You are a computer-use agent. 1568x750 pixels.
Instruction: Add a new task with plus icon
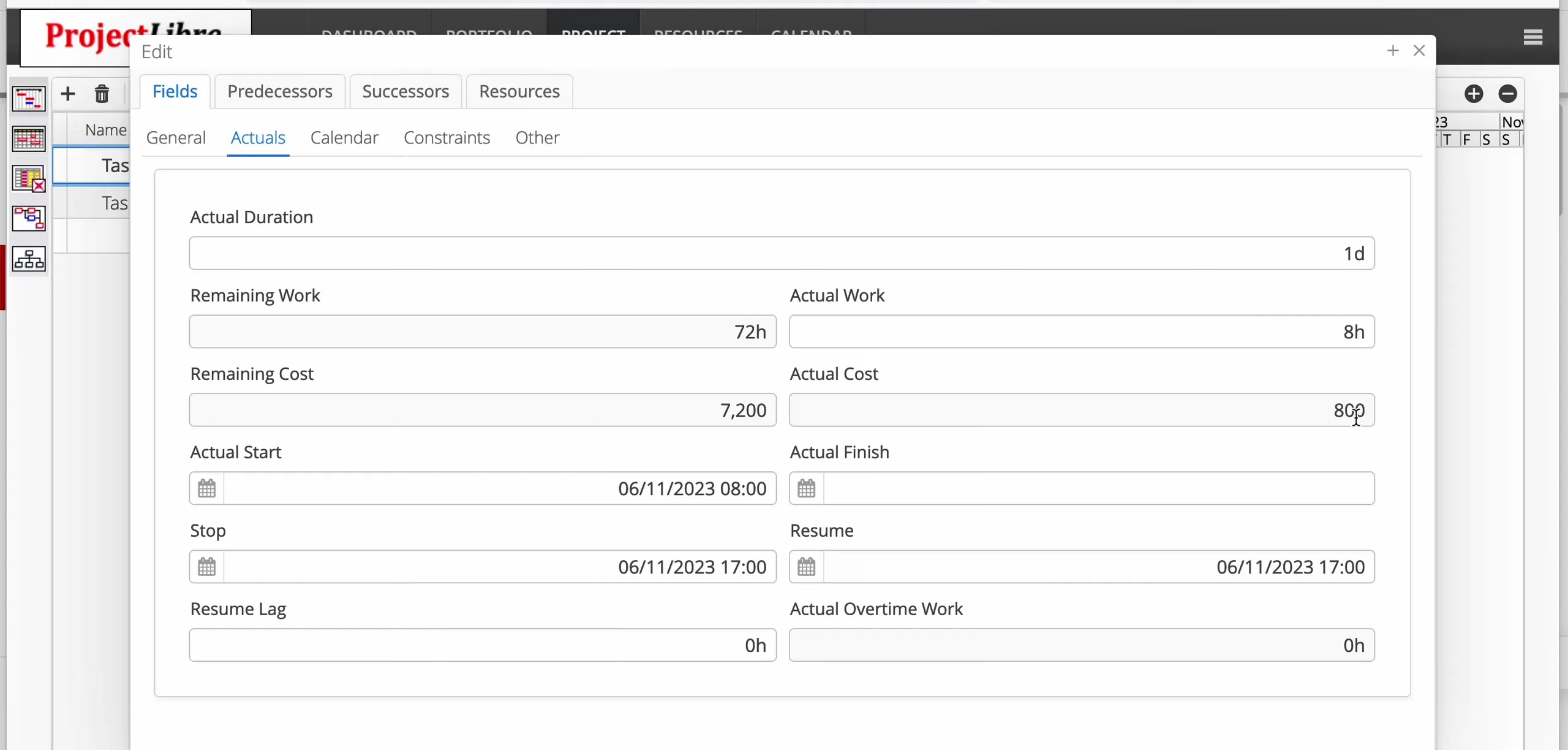(x=68, y=94)
